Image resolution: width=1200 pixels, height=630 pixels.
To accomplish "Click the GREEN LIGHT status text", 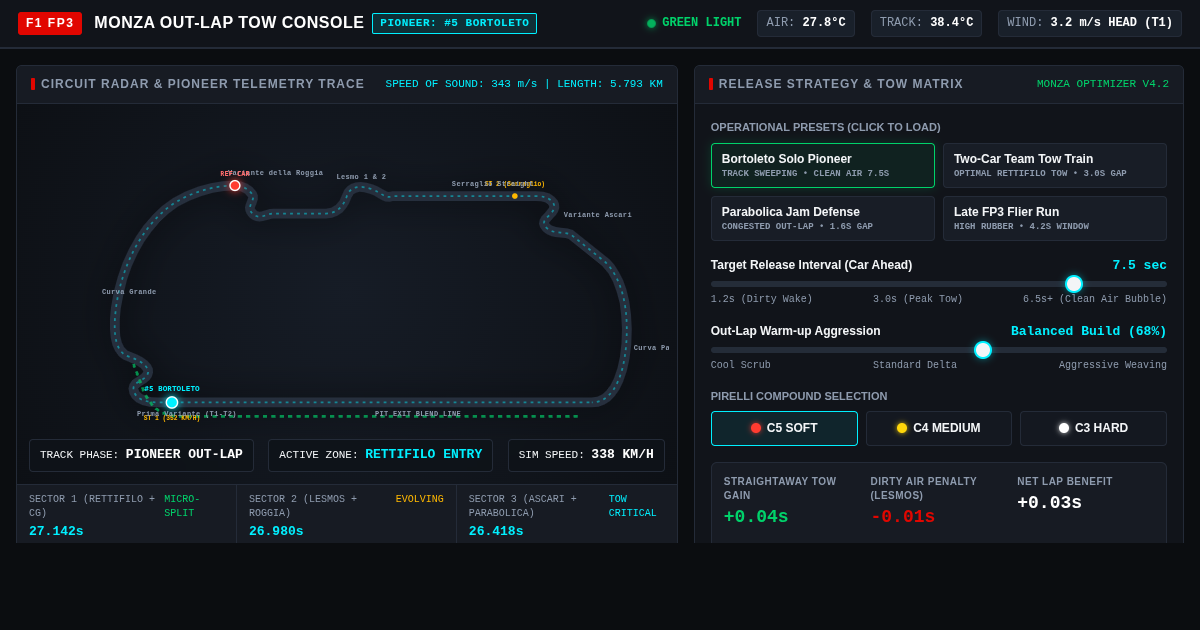I will point(702,23).
